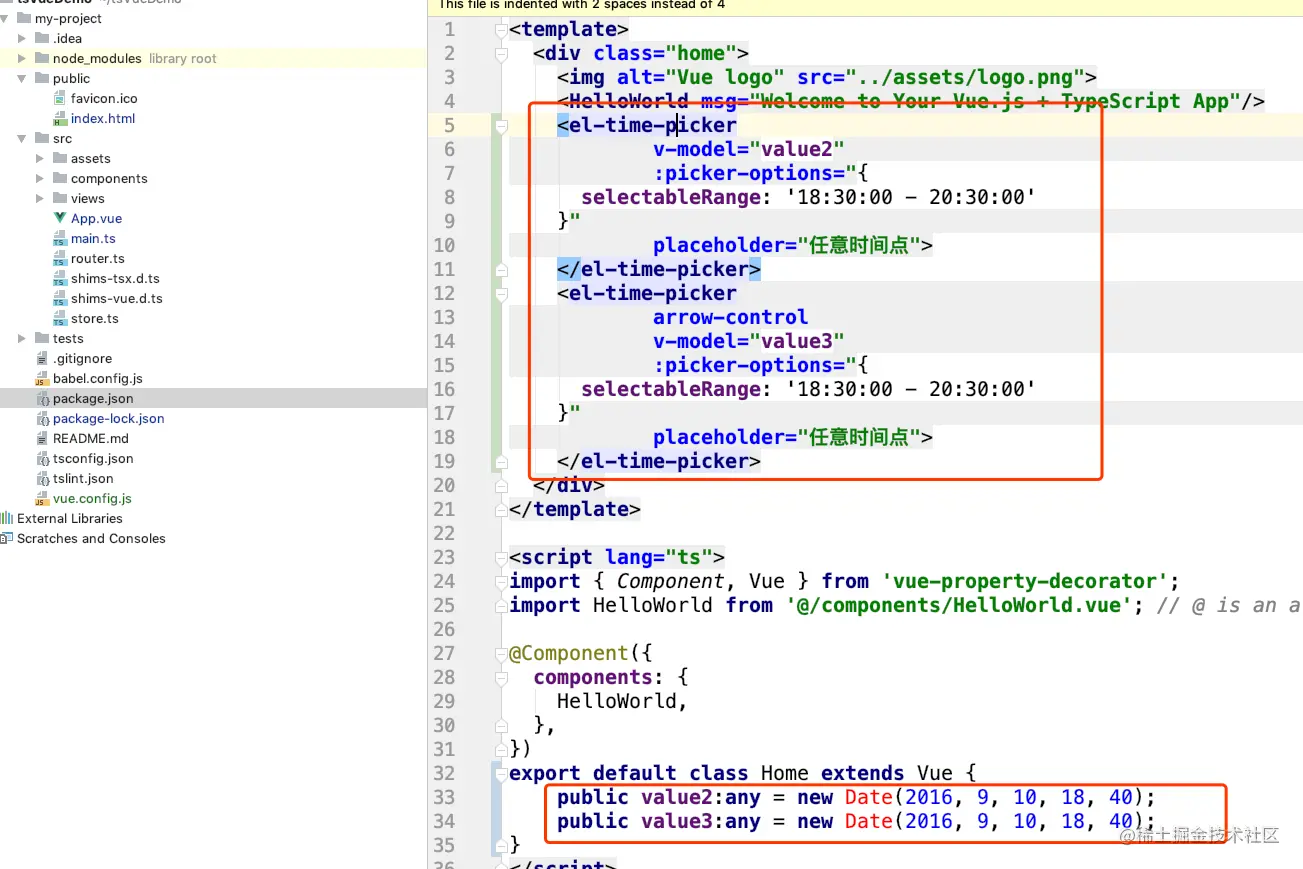Click gutter line number 26
The height and width of the screenshot is (869, 1303).
444,630
